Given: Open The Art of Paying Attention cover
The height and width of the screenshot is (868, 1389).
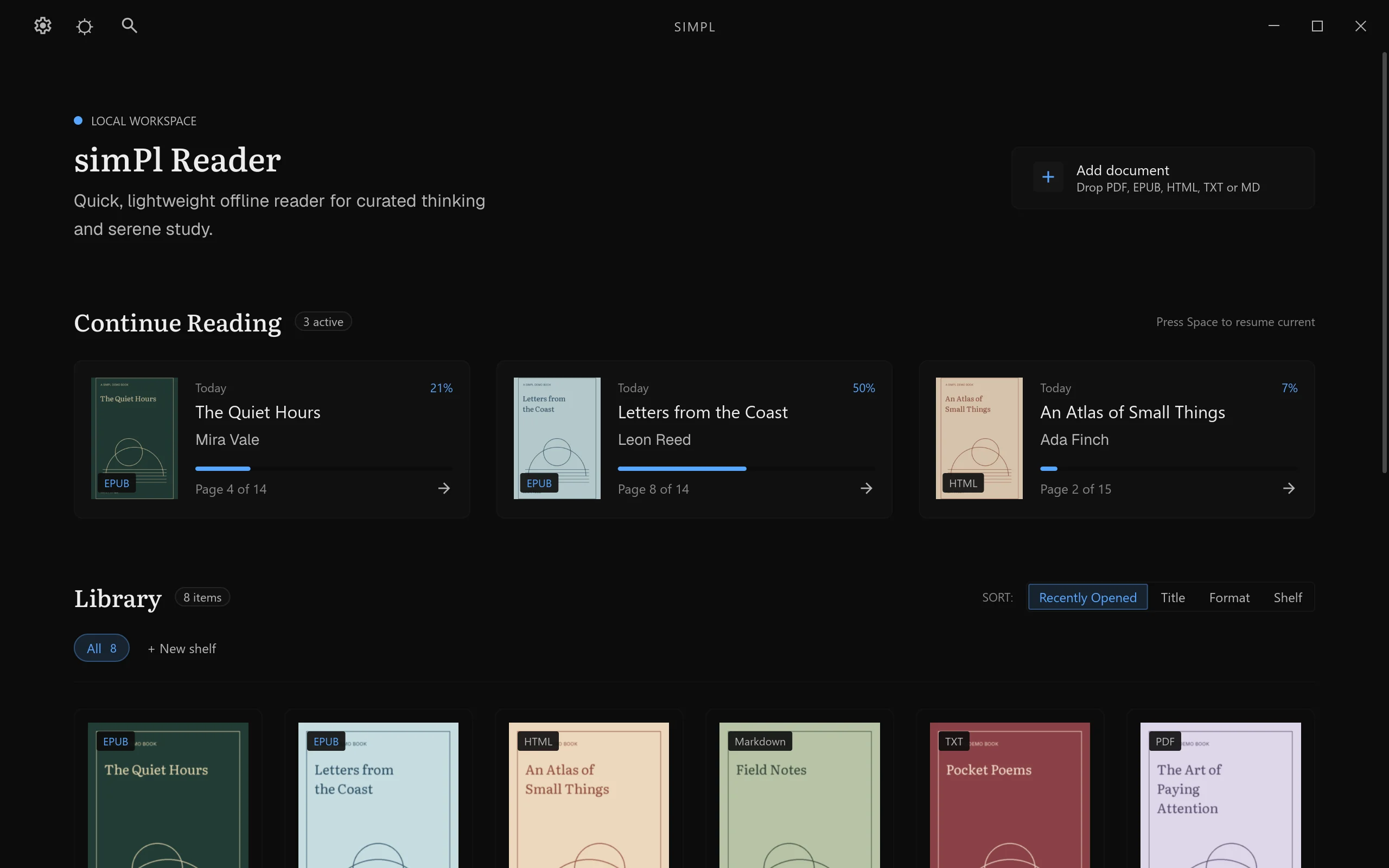Looking at the screenshot, I should pos(1220,795).
